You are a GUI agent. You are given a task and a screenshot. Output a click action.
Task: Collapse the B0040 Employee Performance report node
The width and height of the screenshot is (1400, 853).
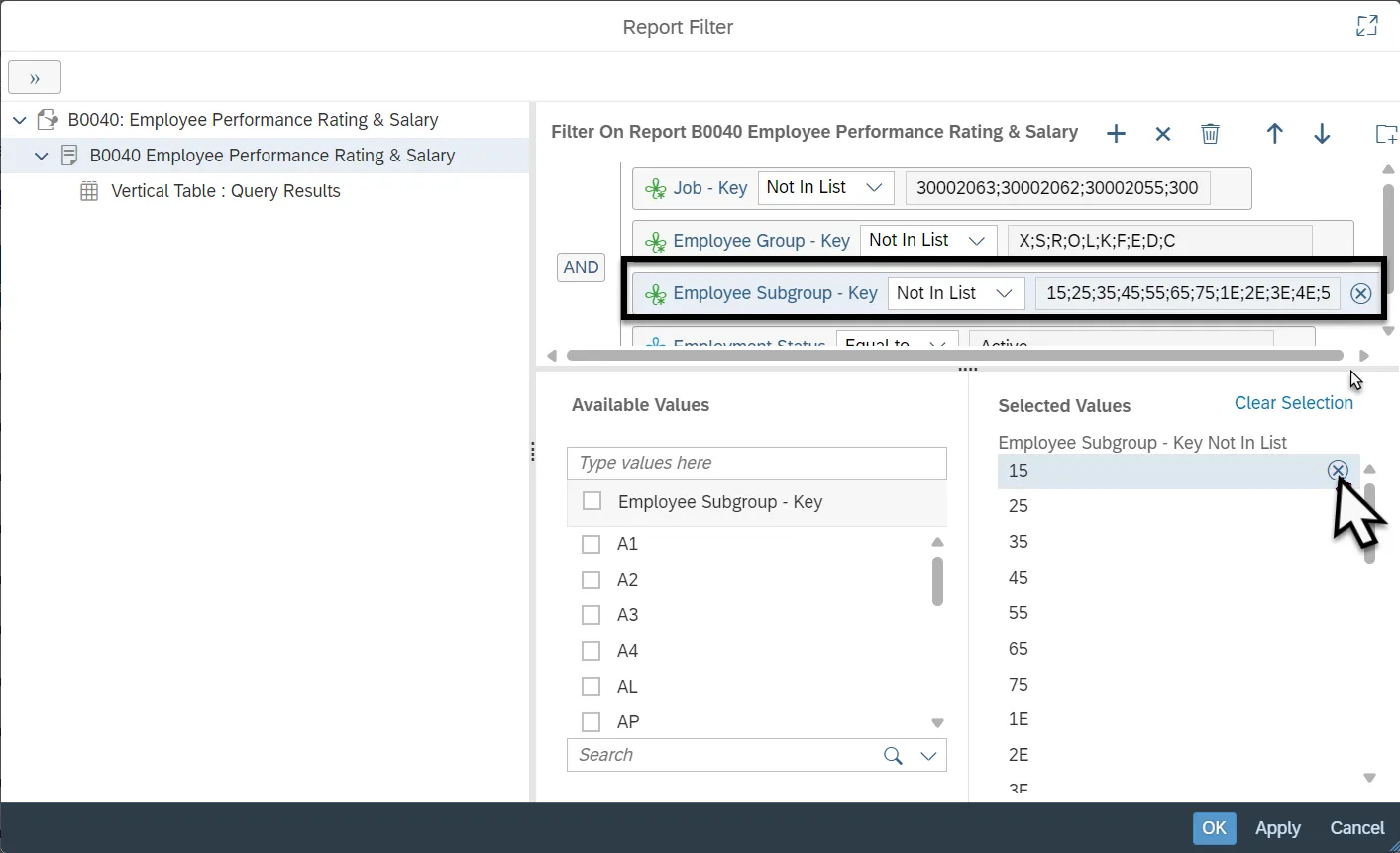click(x=41, y=156)
